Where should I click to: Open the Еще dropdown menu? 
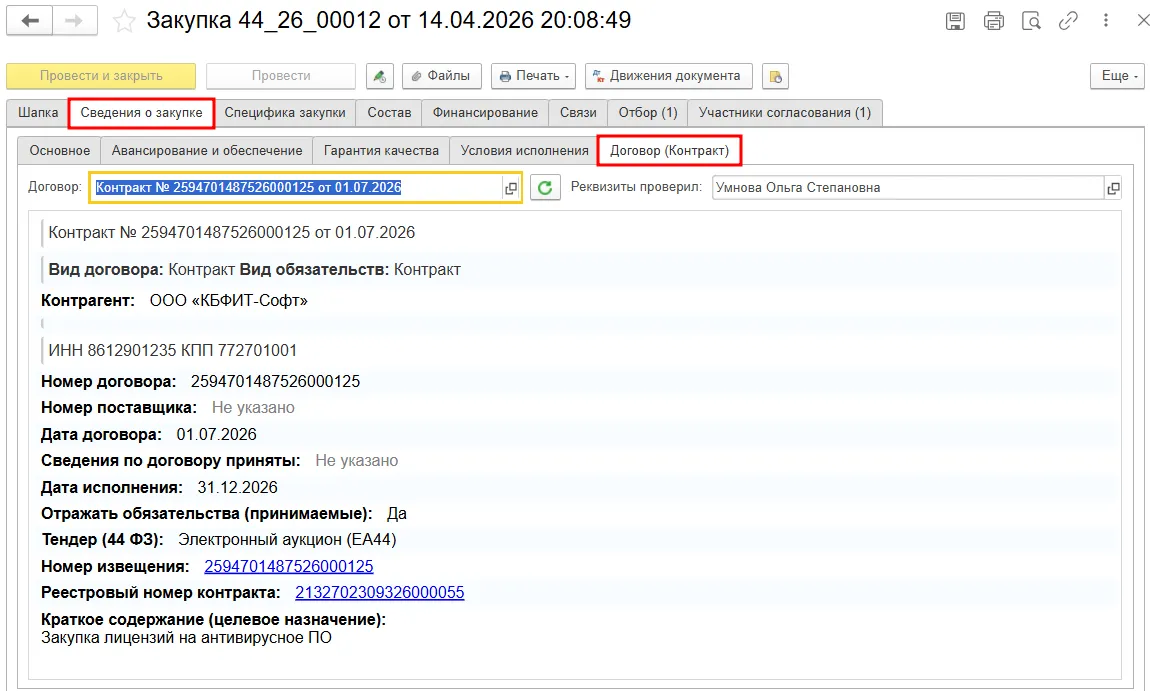[x=1117, y=76]
